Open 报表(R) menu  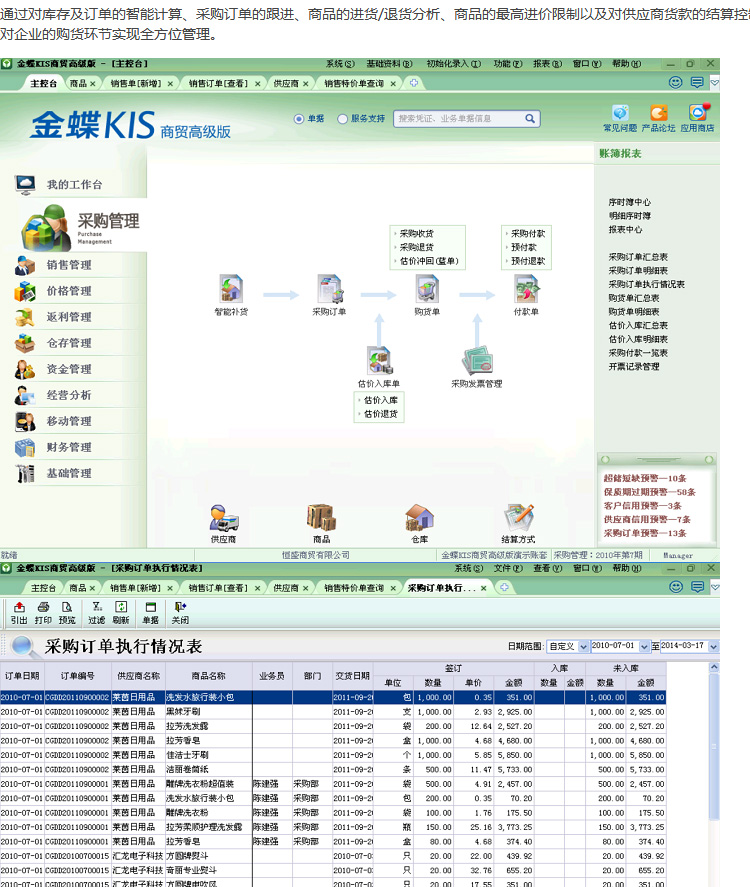pyautogui.click(x=548, y=64)
